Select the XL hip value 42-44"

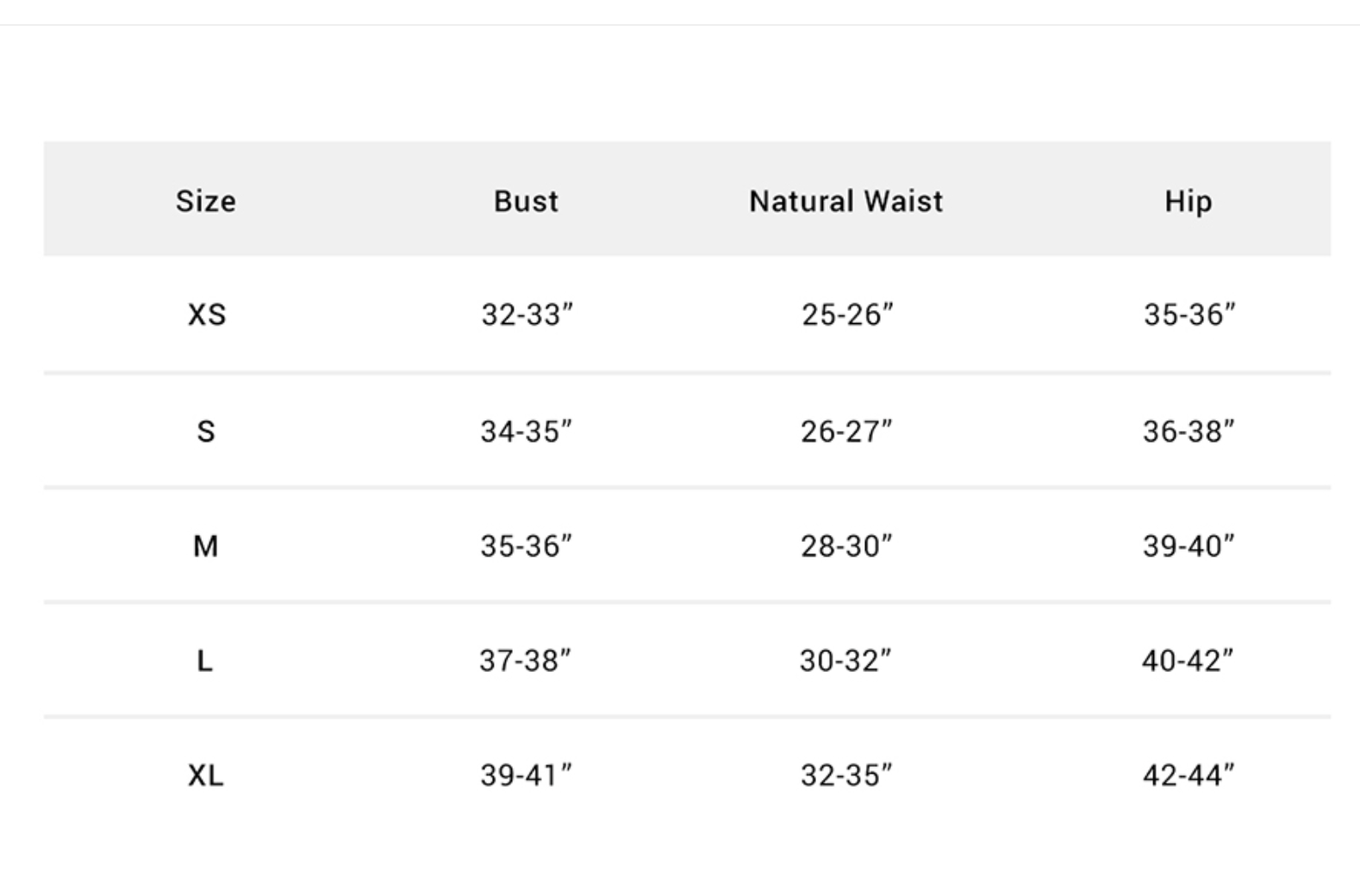point(1188,775)
